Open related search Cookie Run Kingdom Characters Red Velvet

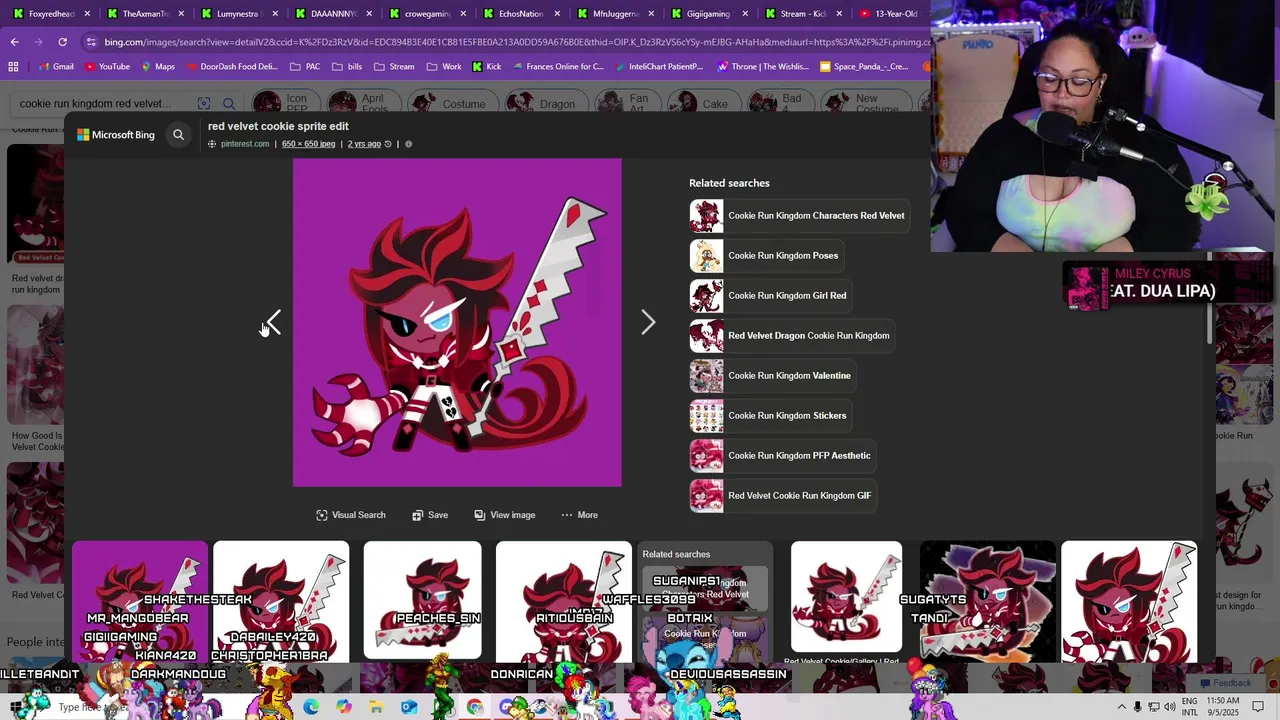[798, 216]
